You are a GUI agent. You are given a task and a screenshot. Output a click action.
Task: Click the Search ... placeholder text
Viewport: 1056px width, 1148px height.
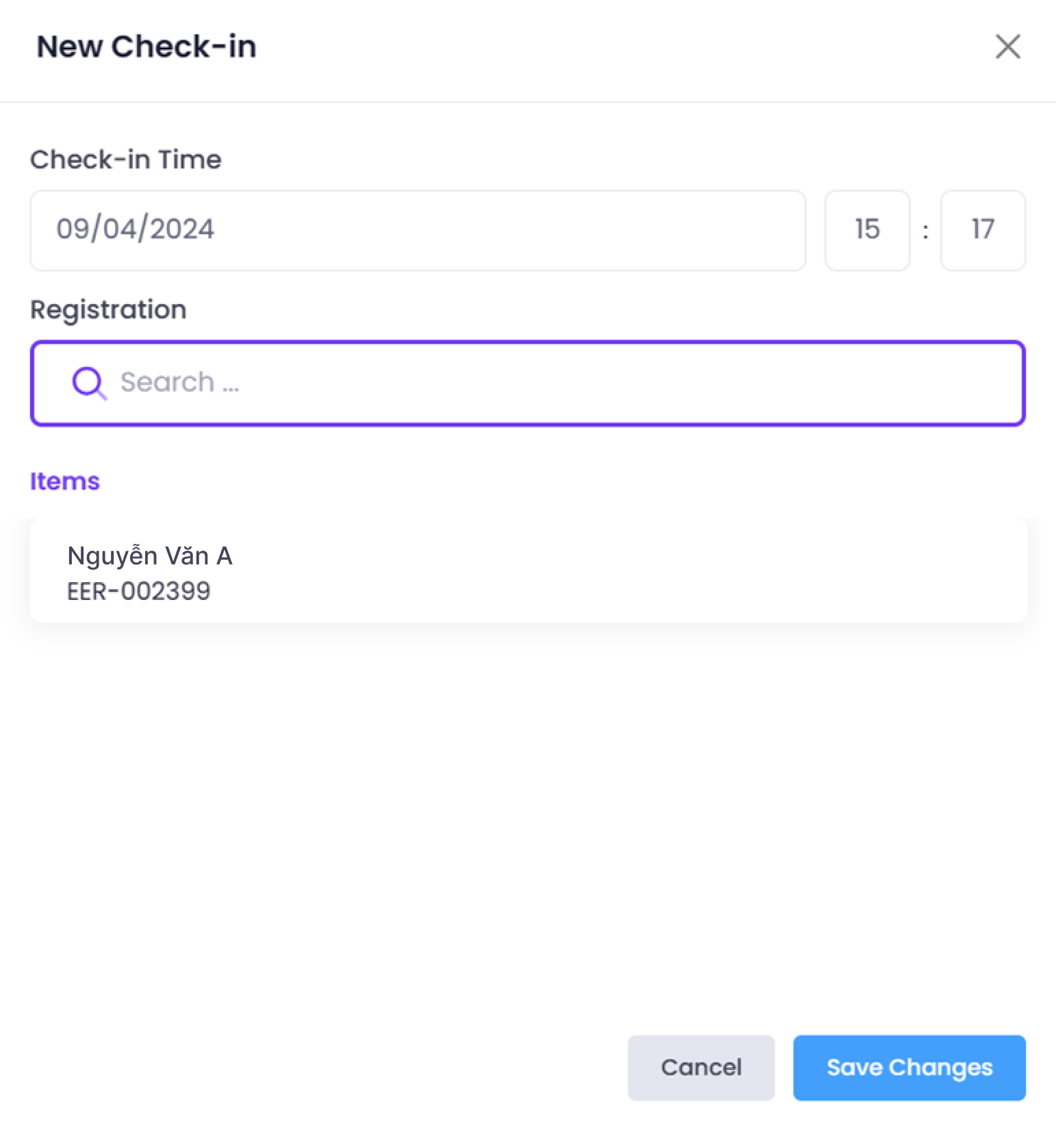(x=179, y=382)
